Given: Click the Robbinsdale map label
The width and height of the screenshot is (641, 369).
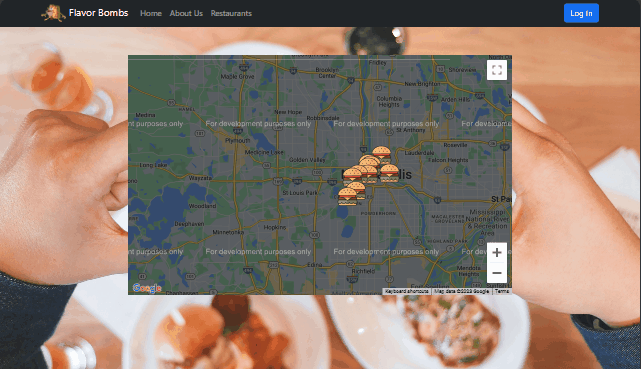Looking at the screenshot, I should click(323, 118).
